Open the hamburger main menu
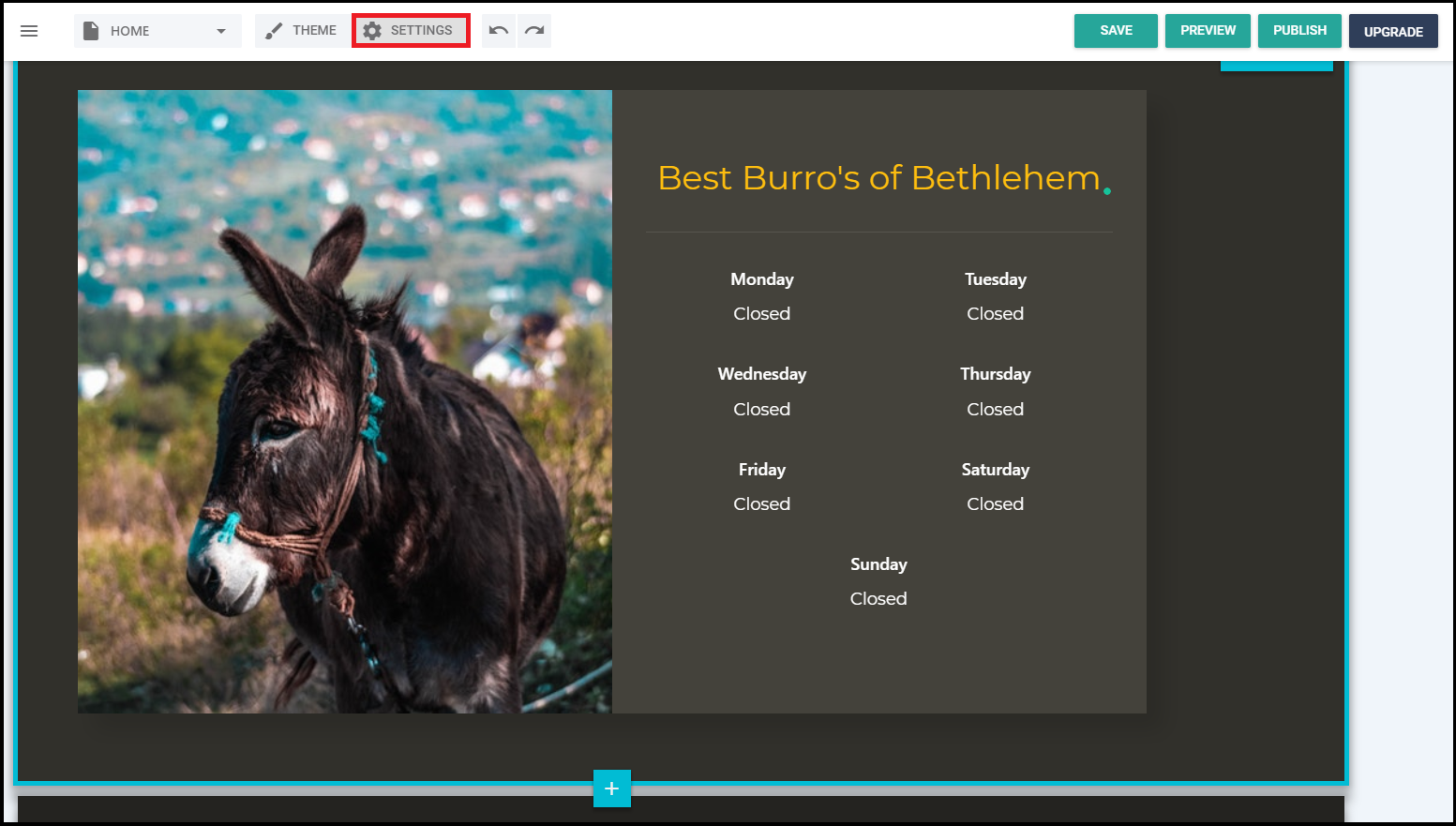The width and height of the screenshot is (1456, 826). pos(29,31)
